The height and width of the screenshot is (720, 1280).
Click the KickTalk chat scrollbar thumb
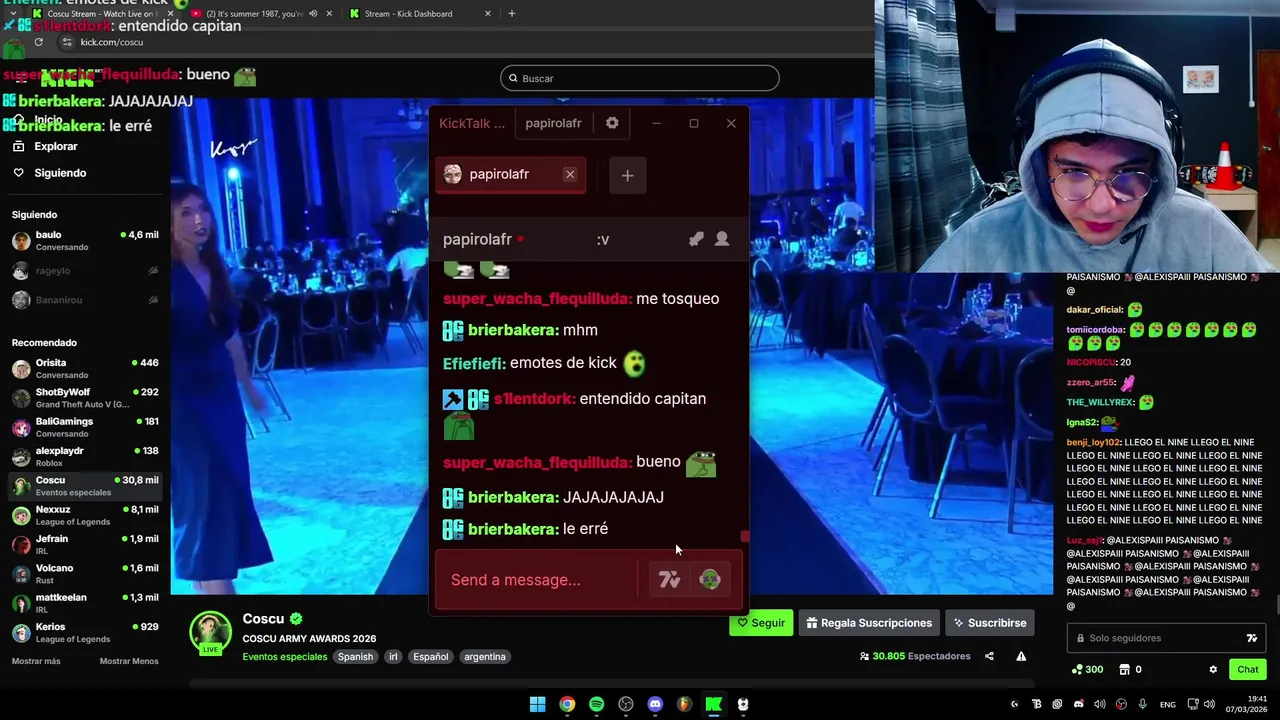[x=745, y=537]
